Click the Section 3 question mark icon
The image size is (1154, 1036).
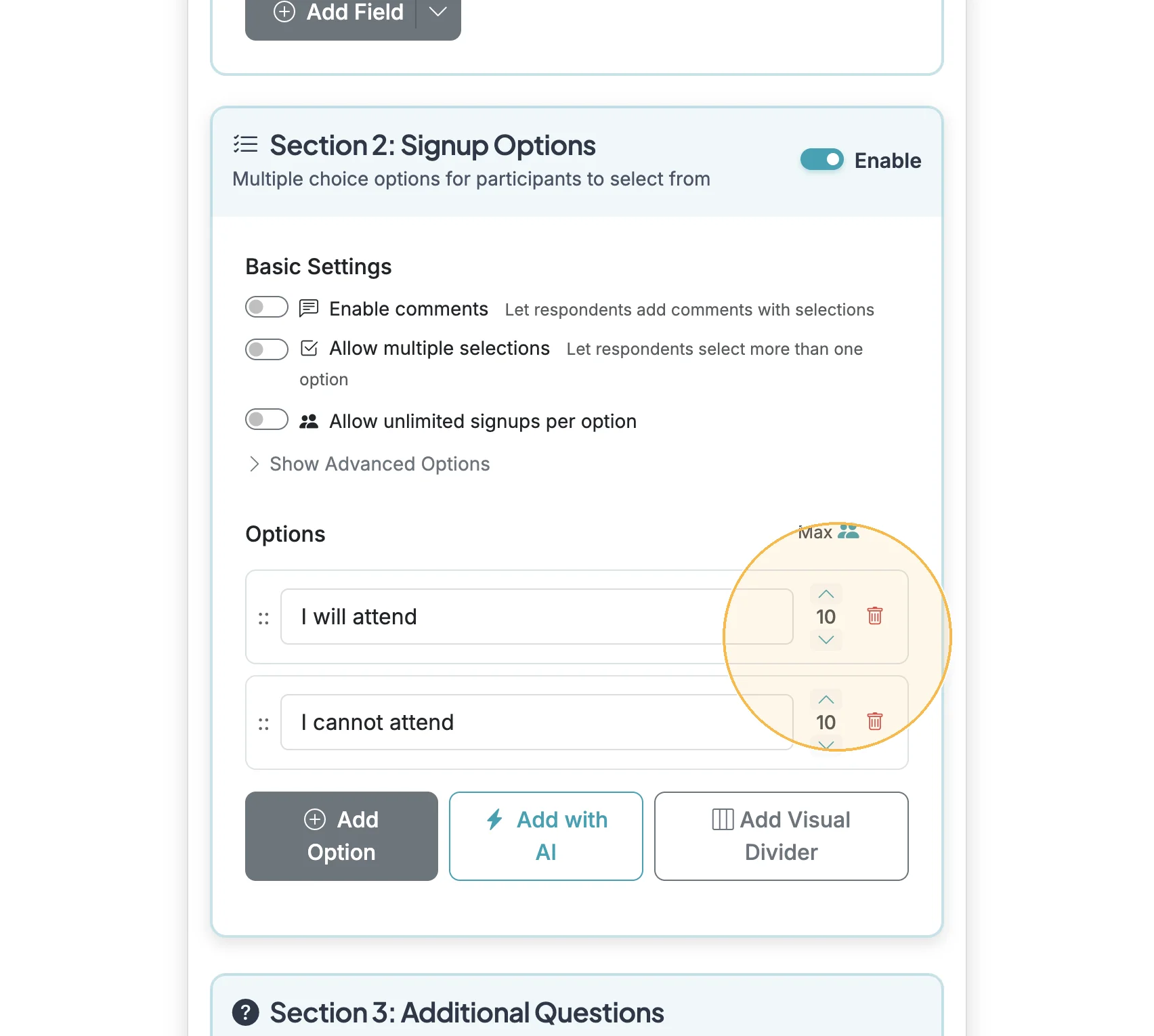[246, 1012]
